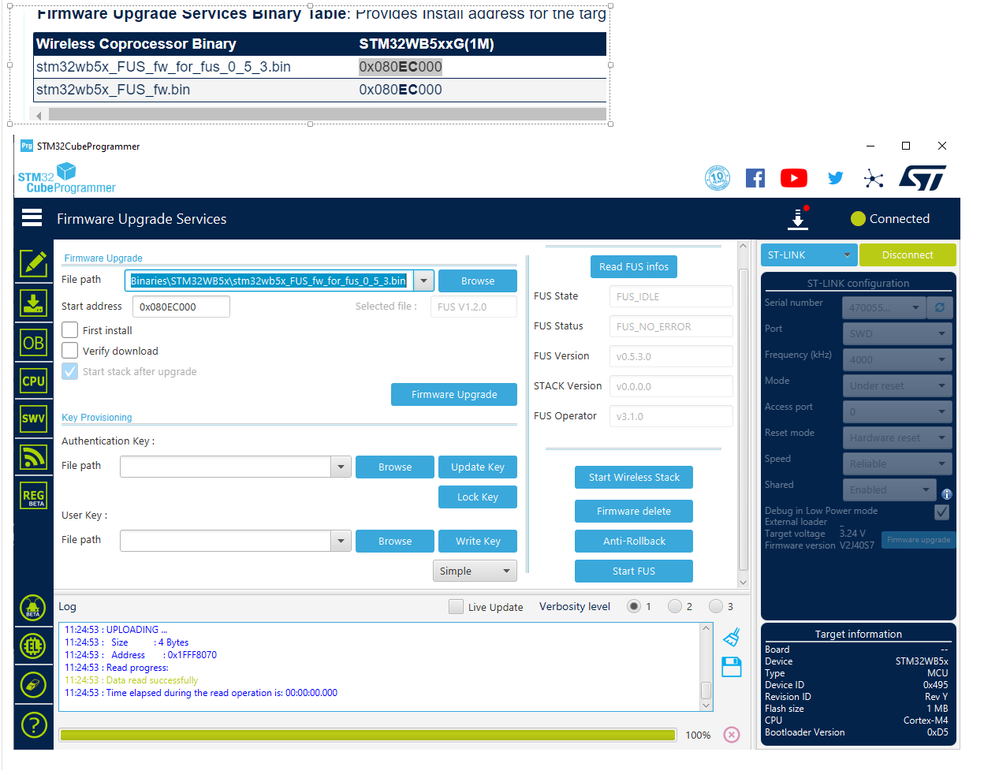
Task: Click the ST logo
Action: 922,178
